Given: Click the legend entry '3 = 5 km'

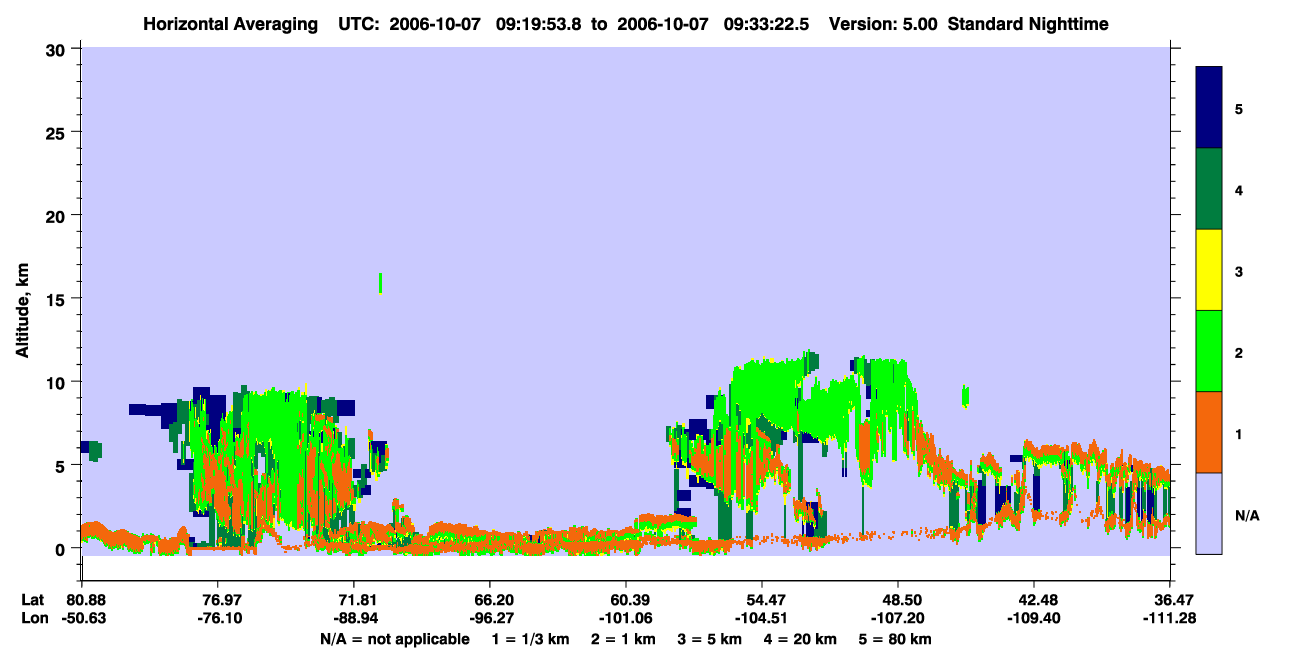Looking at the screenshot, I should [x=710, y=638].
